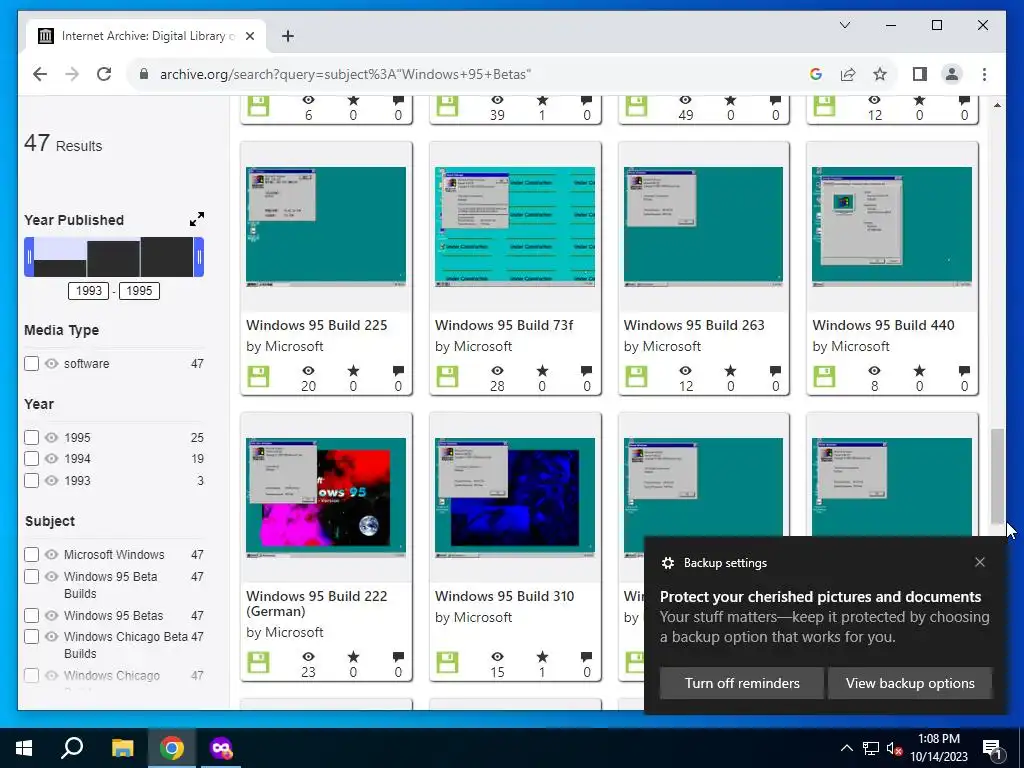This screenshot has height=768, width=1024.
Task: Toggle eye icon beside Microsoft Windows filter
Action: coord(52,554)
